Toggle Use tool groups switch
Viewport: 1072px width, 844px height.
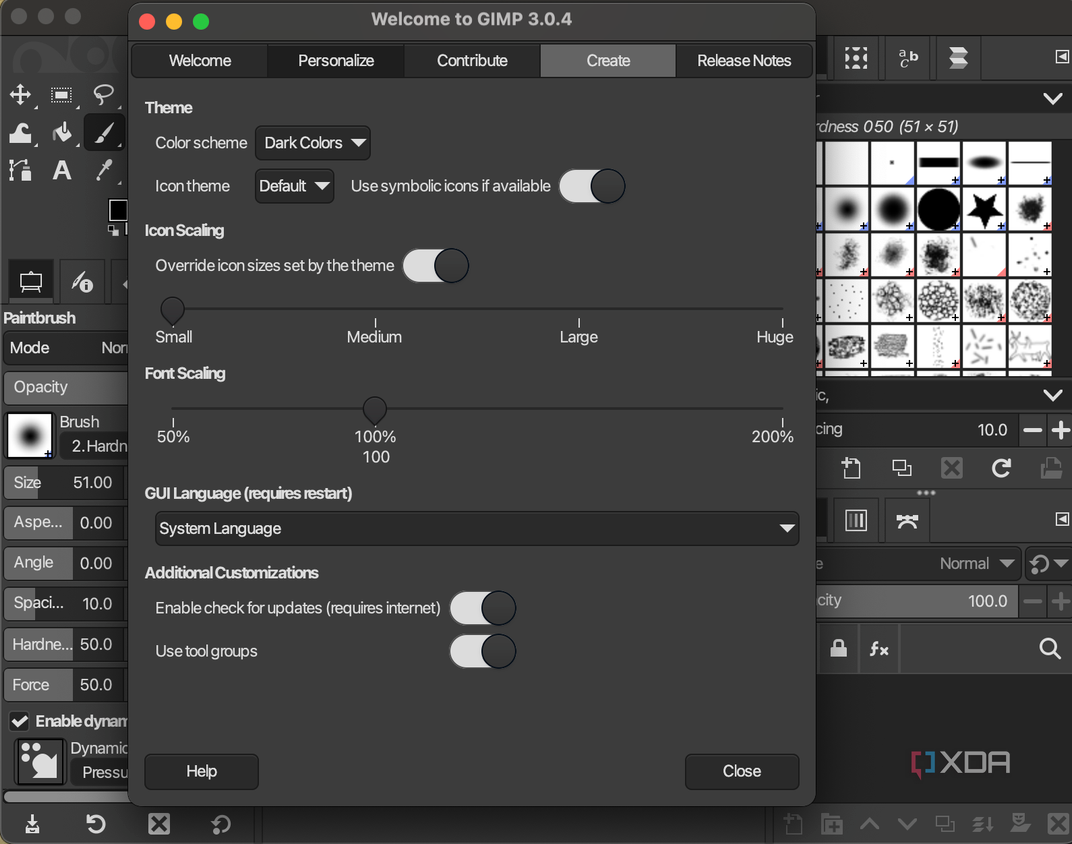(483, 651)
